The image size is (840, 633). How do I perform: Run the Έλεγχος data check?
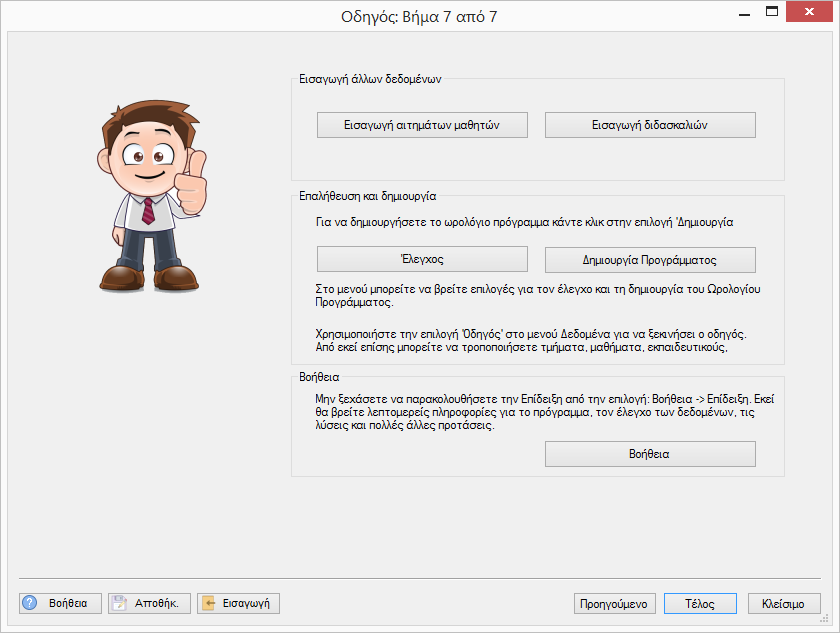422,259
